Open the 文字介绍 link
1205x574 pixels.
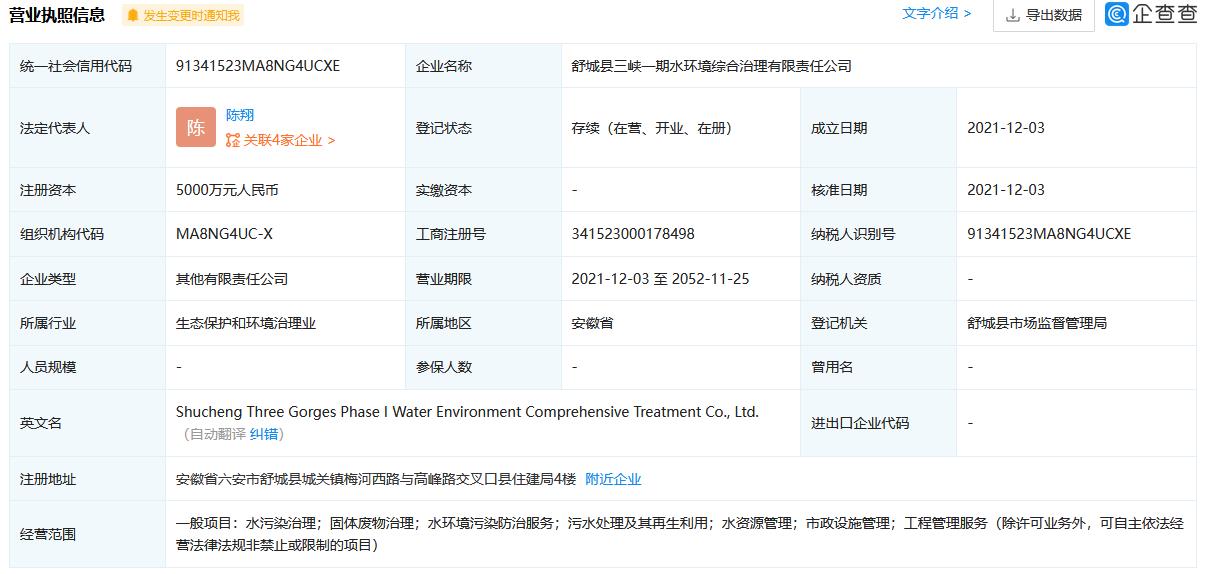click(936, 13)
